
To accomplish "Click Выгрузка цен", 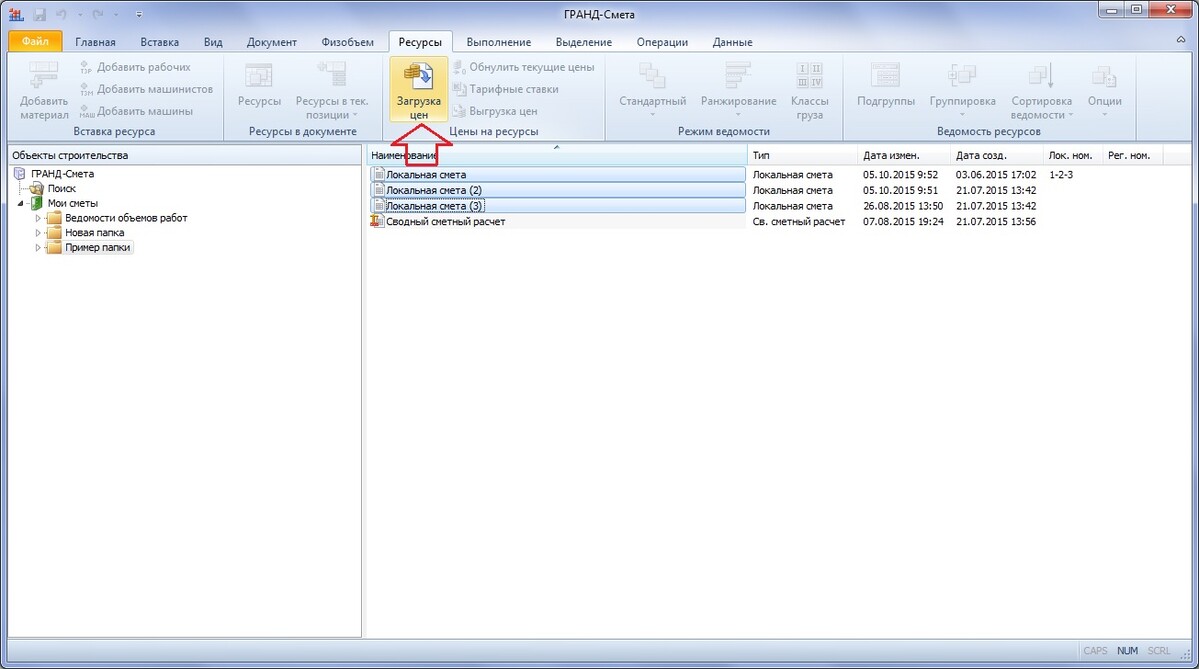I will pos(496,112).
